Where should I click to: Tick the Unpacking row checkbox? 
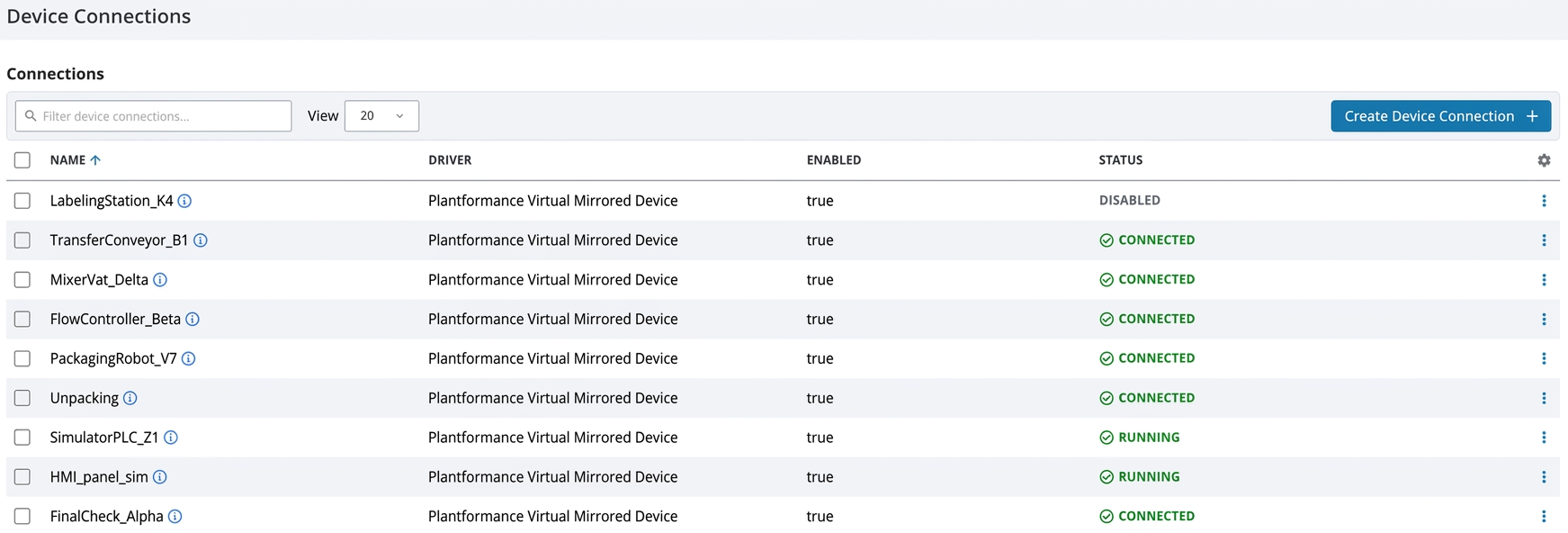click(22, 398)
